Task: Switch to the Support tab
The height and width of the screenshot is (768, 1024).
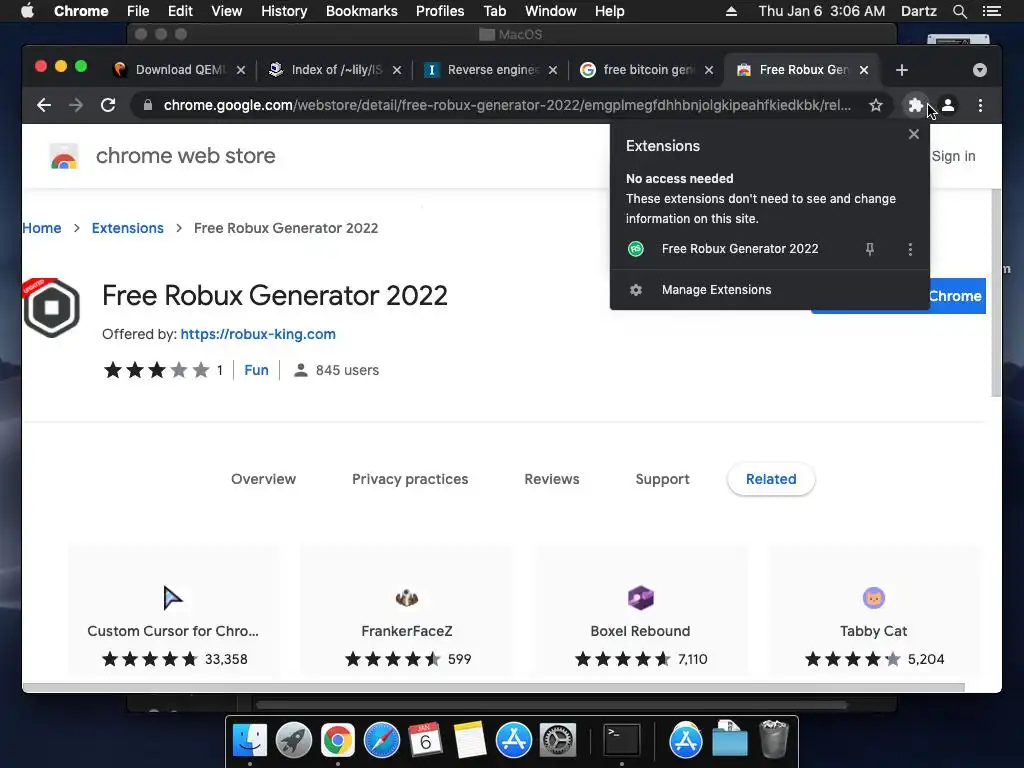Action: coord(662,479)
